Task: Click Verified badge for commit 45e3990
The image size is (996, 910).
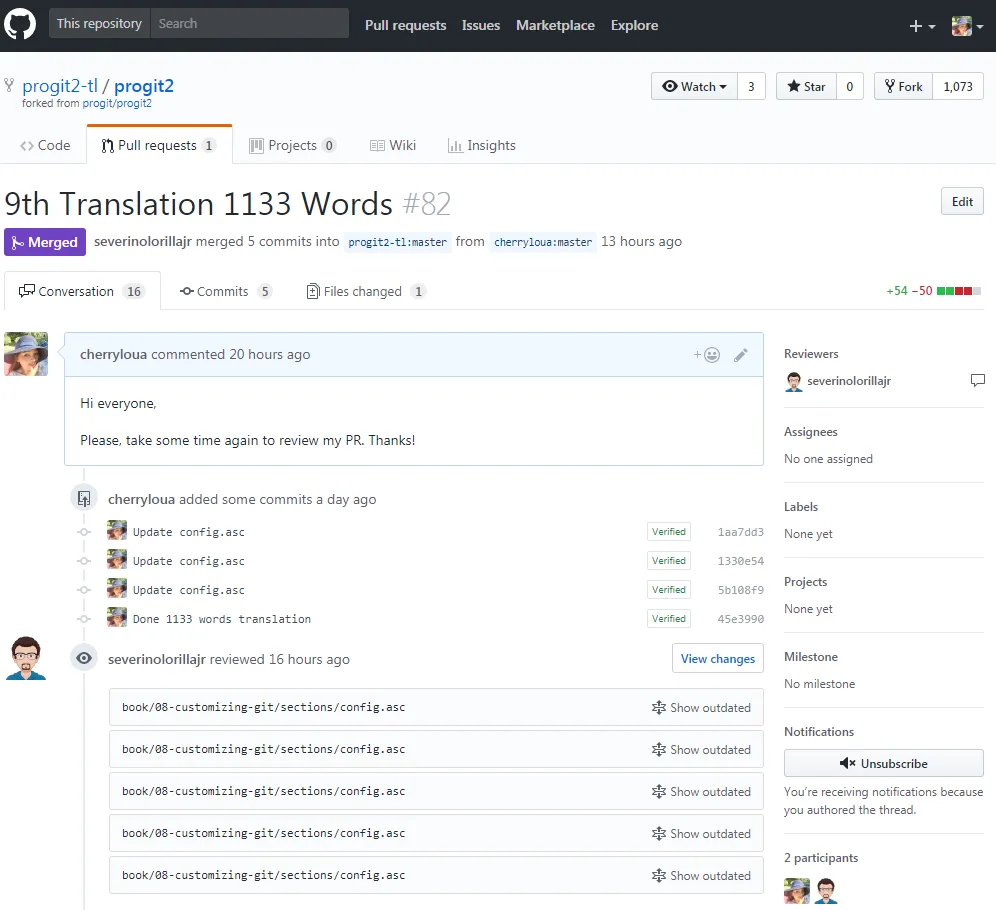Action: pyautogui.click(x=669, y=619)
